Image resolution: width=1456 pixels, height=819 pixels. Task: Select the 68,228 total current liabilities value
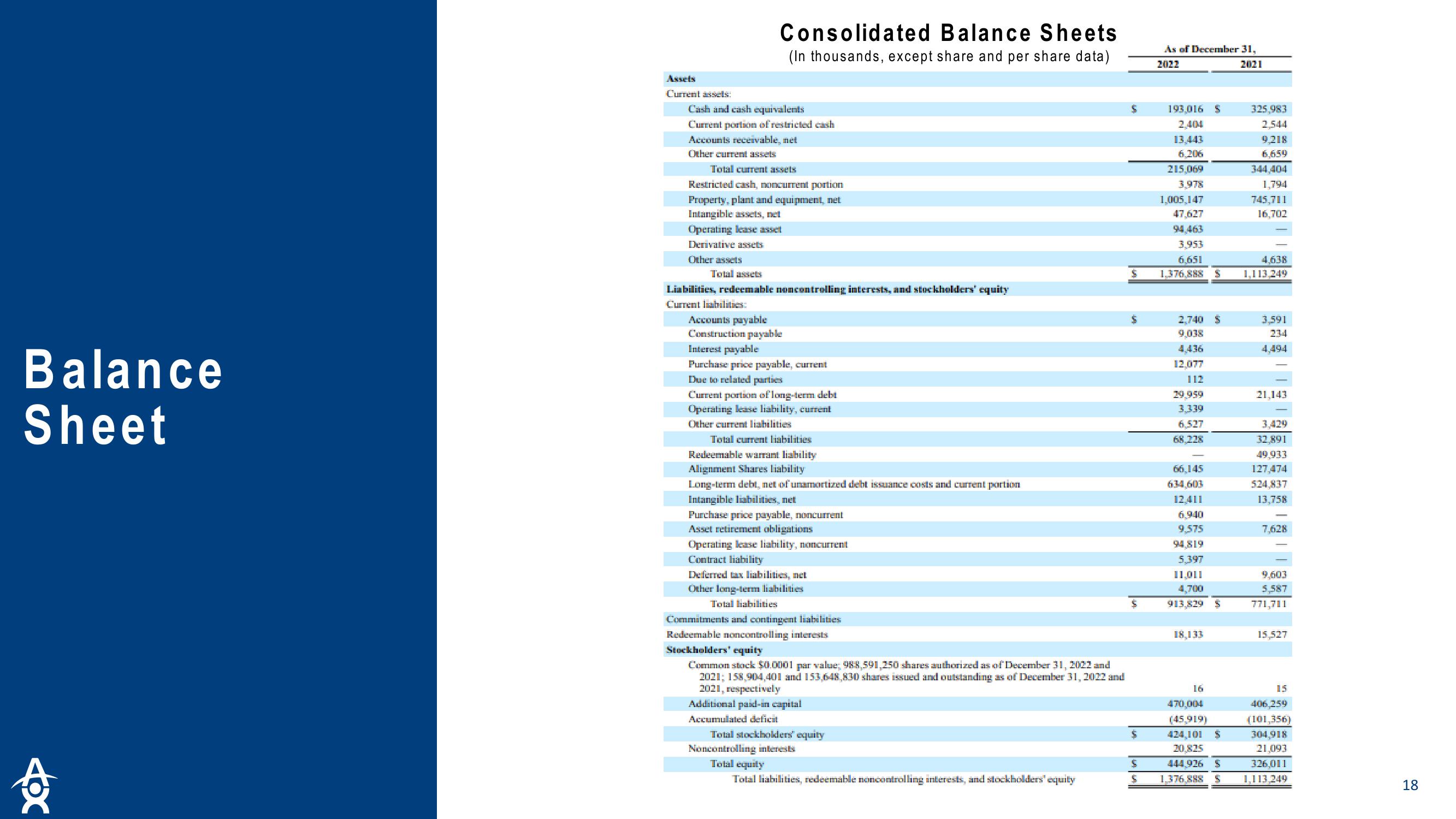(x=1188, y=439)
